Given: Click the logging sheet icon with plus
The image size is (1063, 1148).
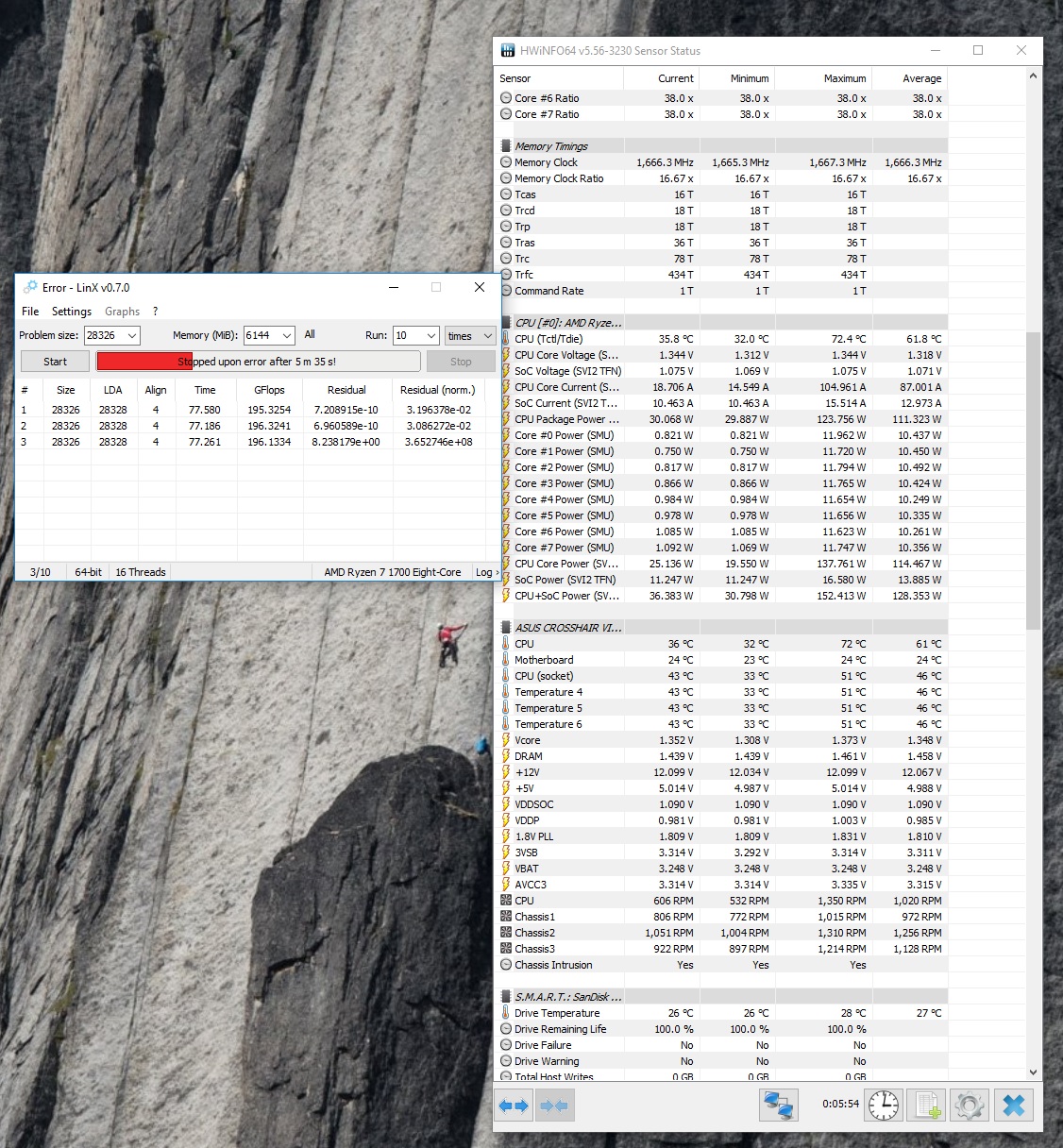Looking at the screenshot, I should (x=926, y=1106).
